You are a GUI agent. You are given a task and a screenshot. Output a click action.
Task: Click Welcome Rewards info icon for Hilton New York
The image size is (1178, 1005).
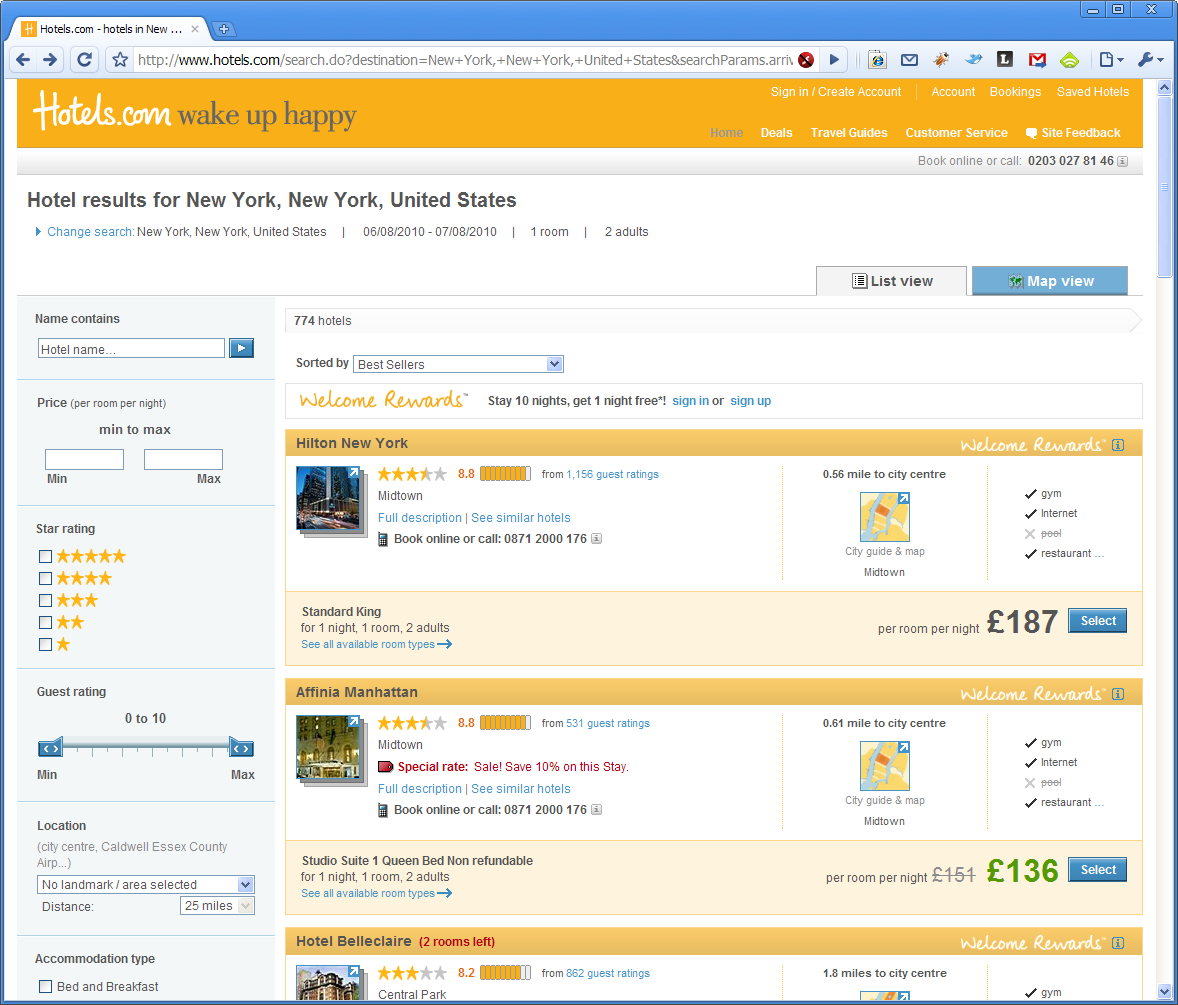[x=1118, y=445]
